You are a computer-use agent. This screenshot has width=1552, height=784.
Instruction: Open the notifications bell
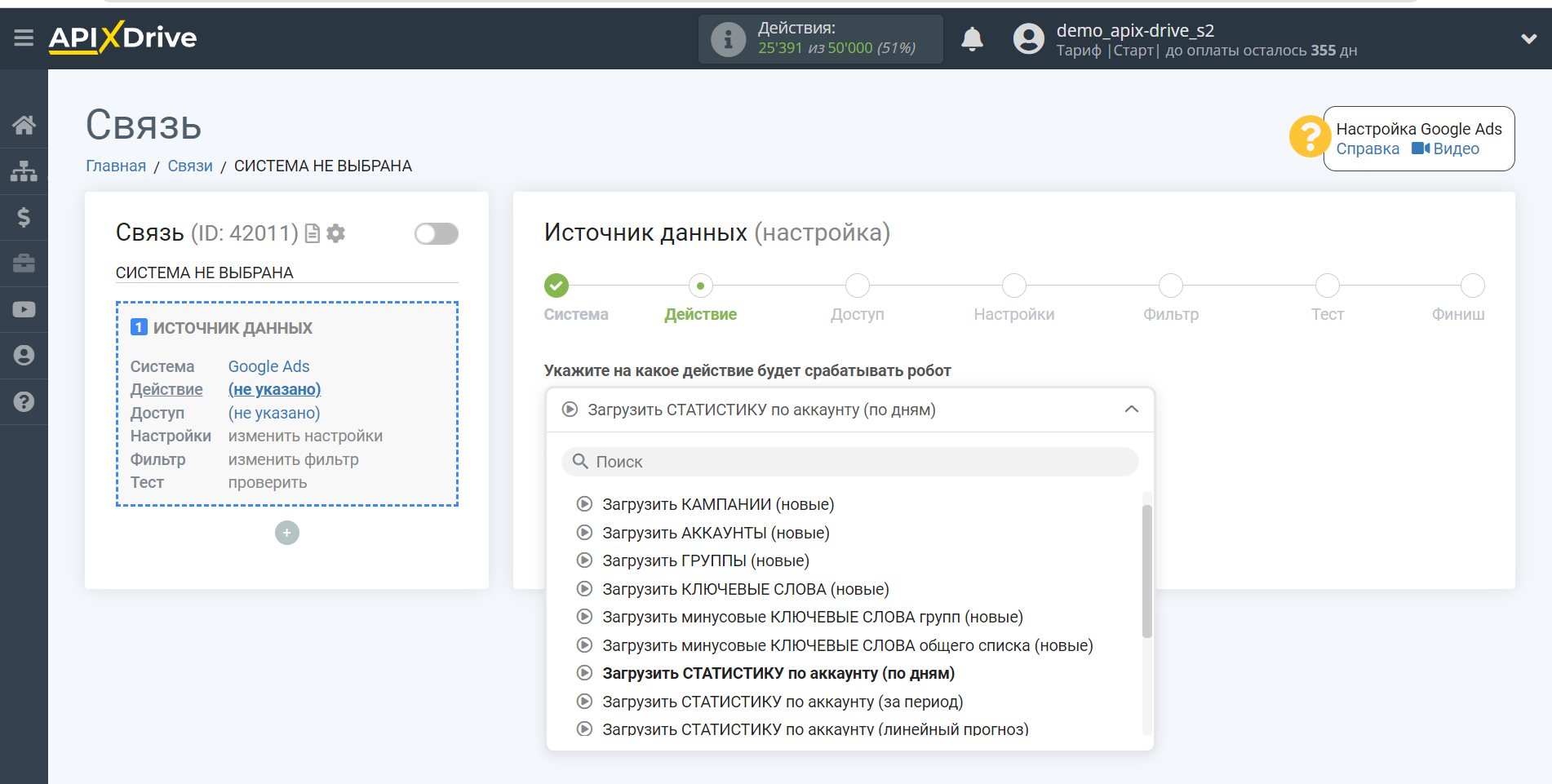972,38
